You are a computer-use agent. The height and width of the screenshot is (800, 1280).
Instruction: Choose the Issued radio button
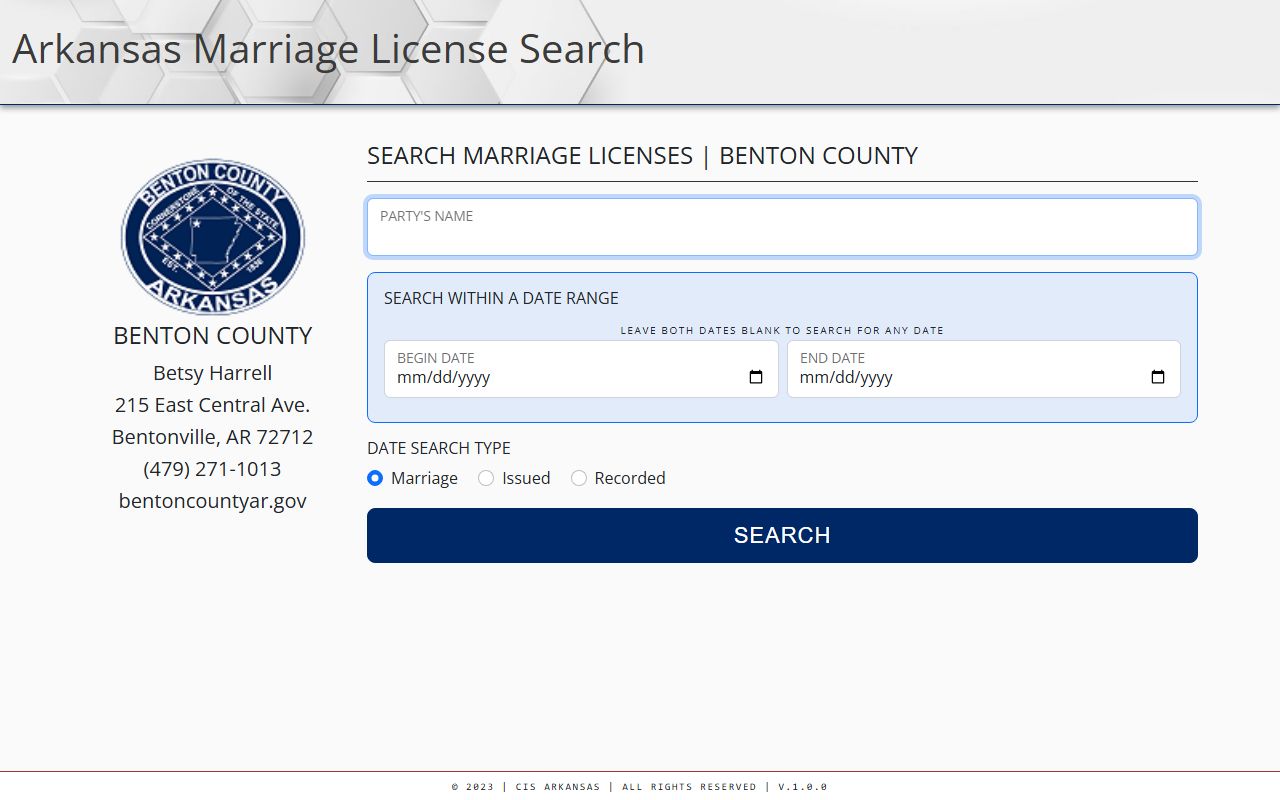486,478
